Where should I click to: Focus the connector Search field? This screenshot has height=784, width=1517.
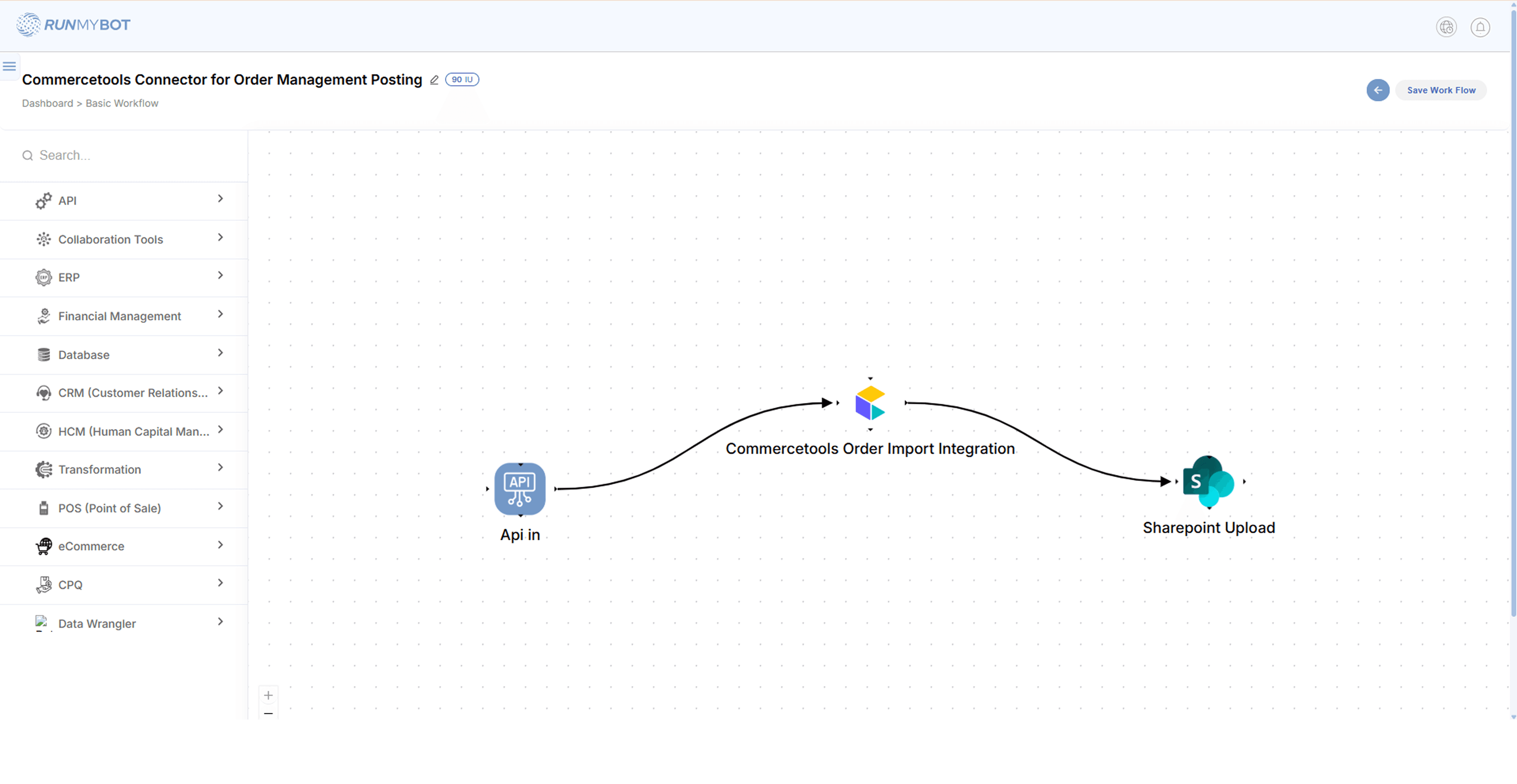click(124, 156)
